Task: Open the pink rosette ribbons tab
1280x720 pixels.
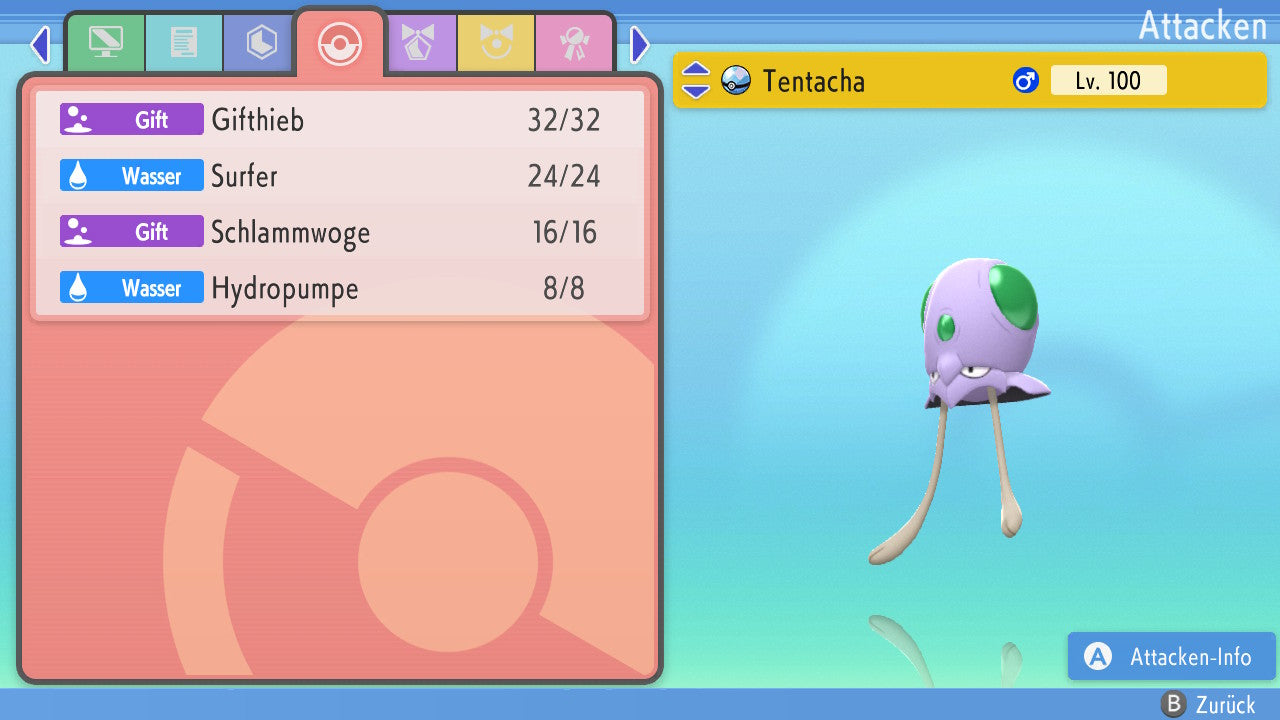Action: (x=573, y=43)
